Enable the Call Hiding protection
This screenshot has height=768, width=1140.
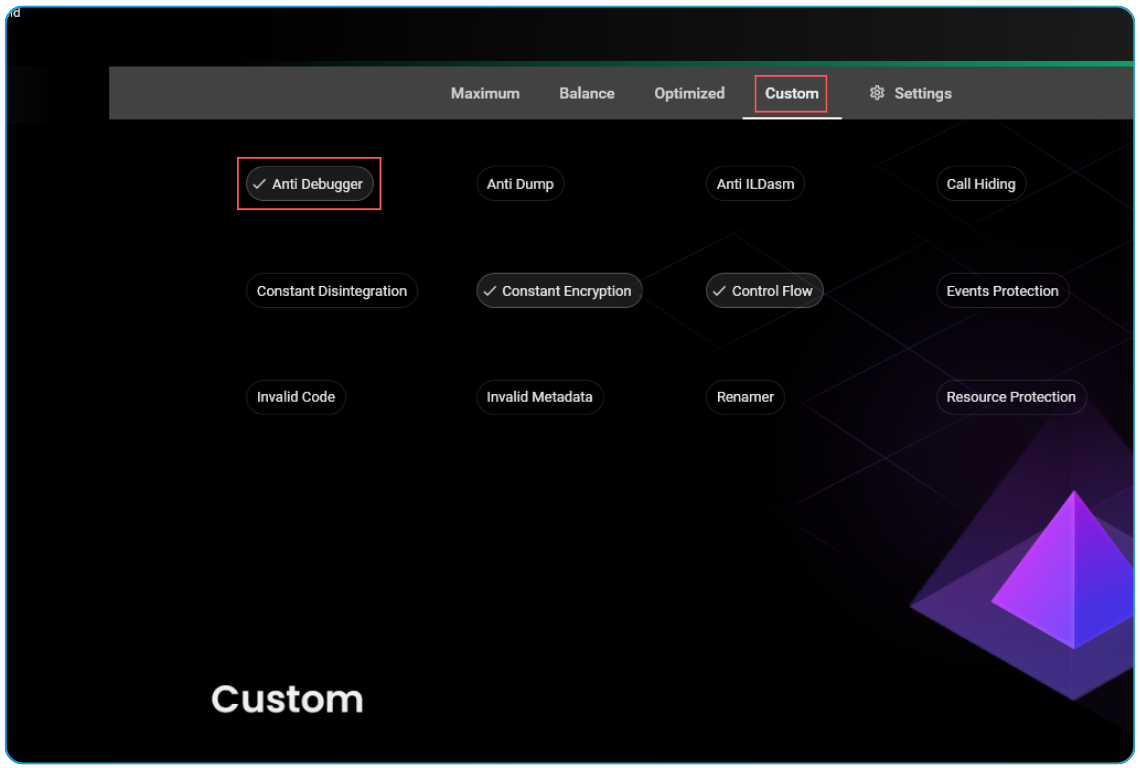981,183
